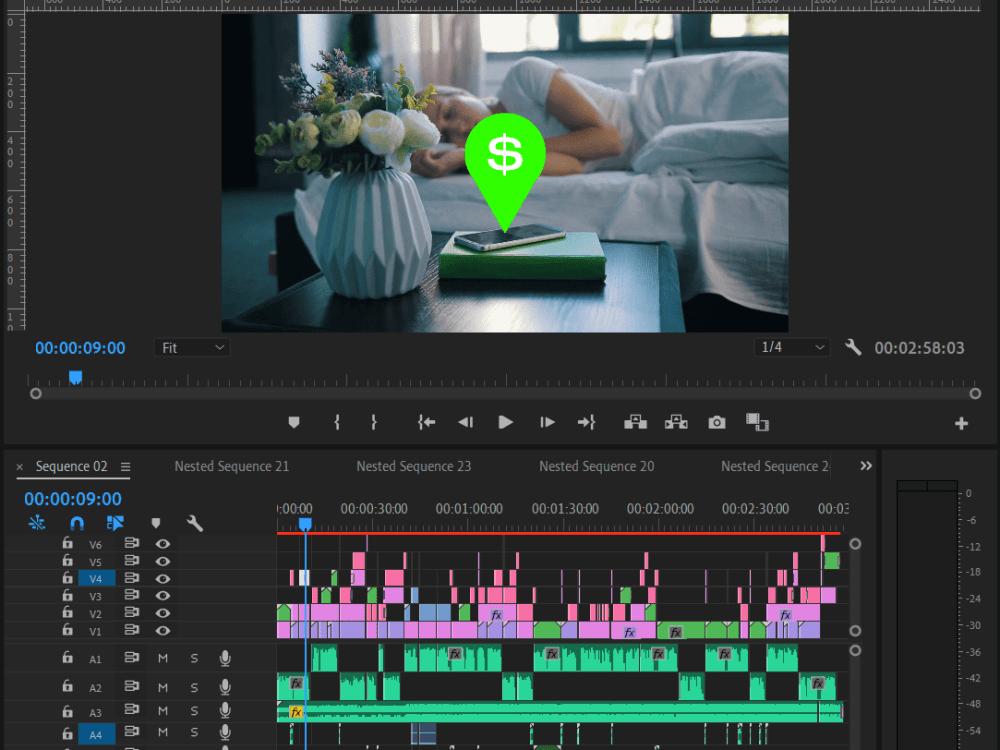This screenshot has width=1000, height=750.
Task: Mute audio track A2
Action: pos(163,688)
